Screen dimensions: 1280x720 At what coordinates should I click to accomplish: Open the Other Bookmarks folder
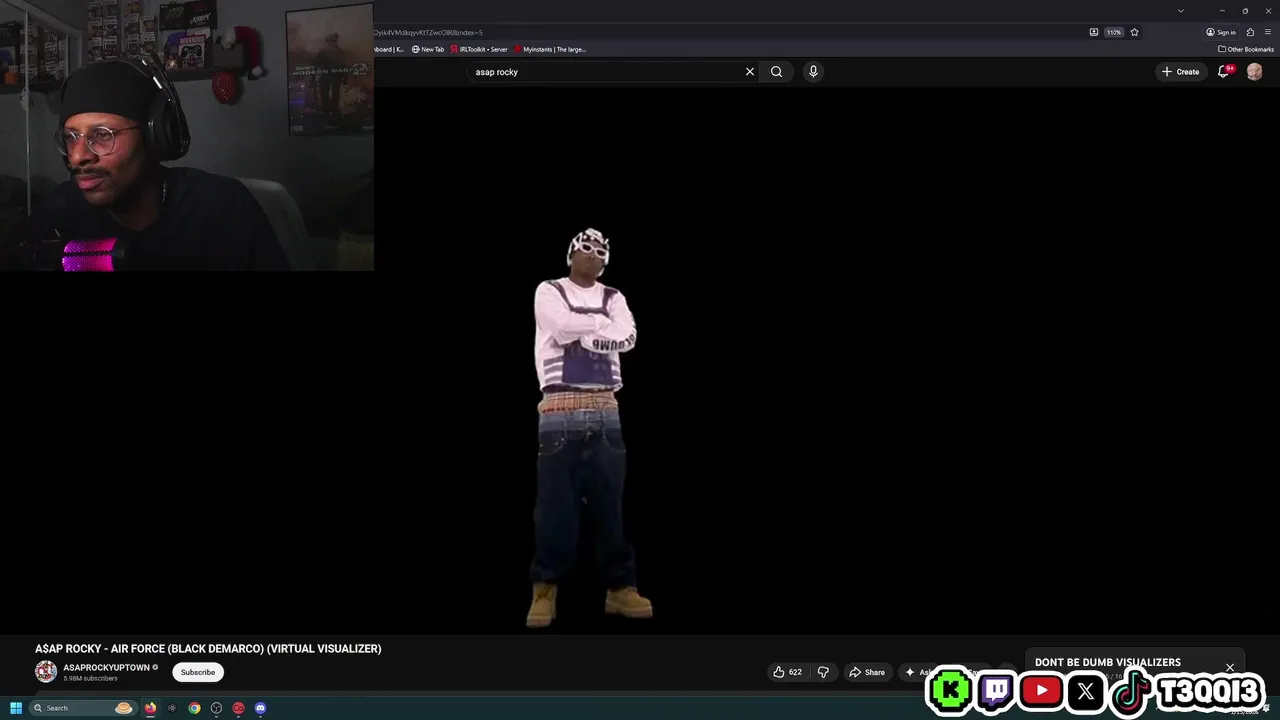tap(1246, 49)
